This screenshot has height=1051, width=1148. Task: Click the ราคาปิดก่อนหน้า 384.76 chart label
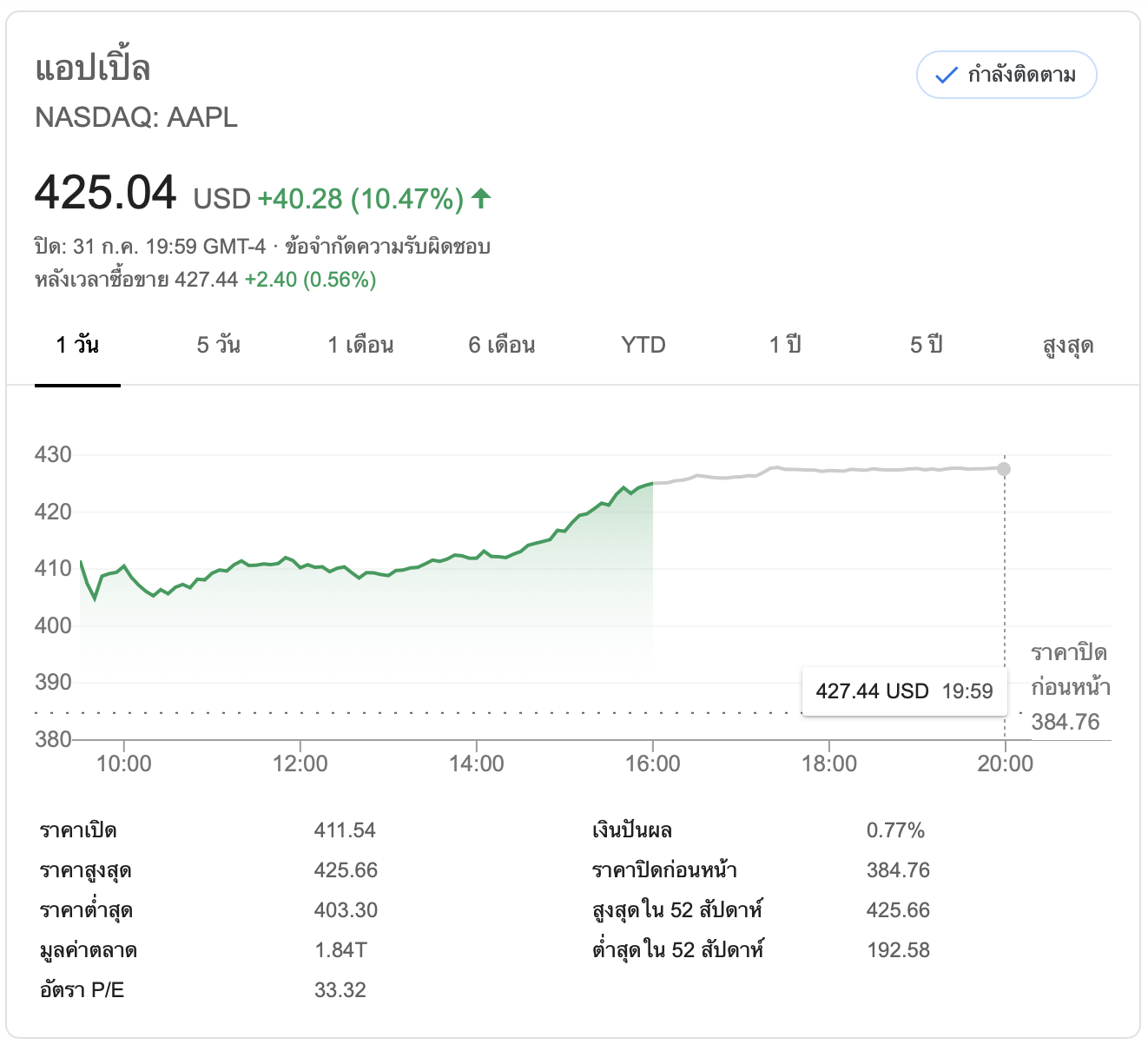pyautogui.click(x=1070, y=687)
